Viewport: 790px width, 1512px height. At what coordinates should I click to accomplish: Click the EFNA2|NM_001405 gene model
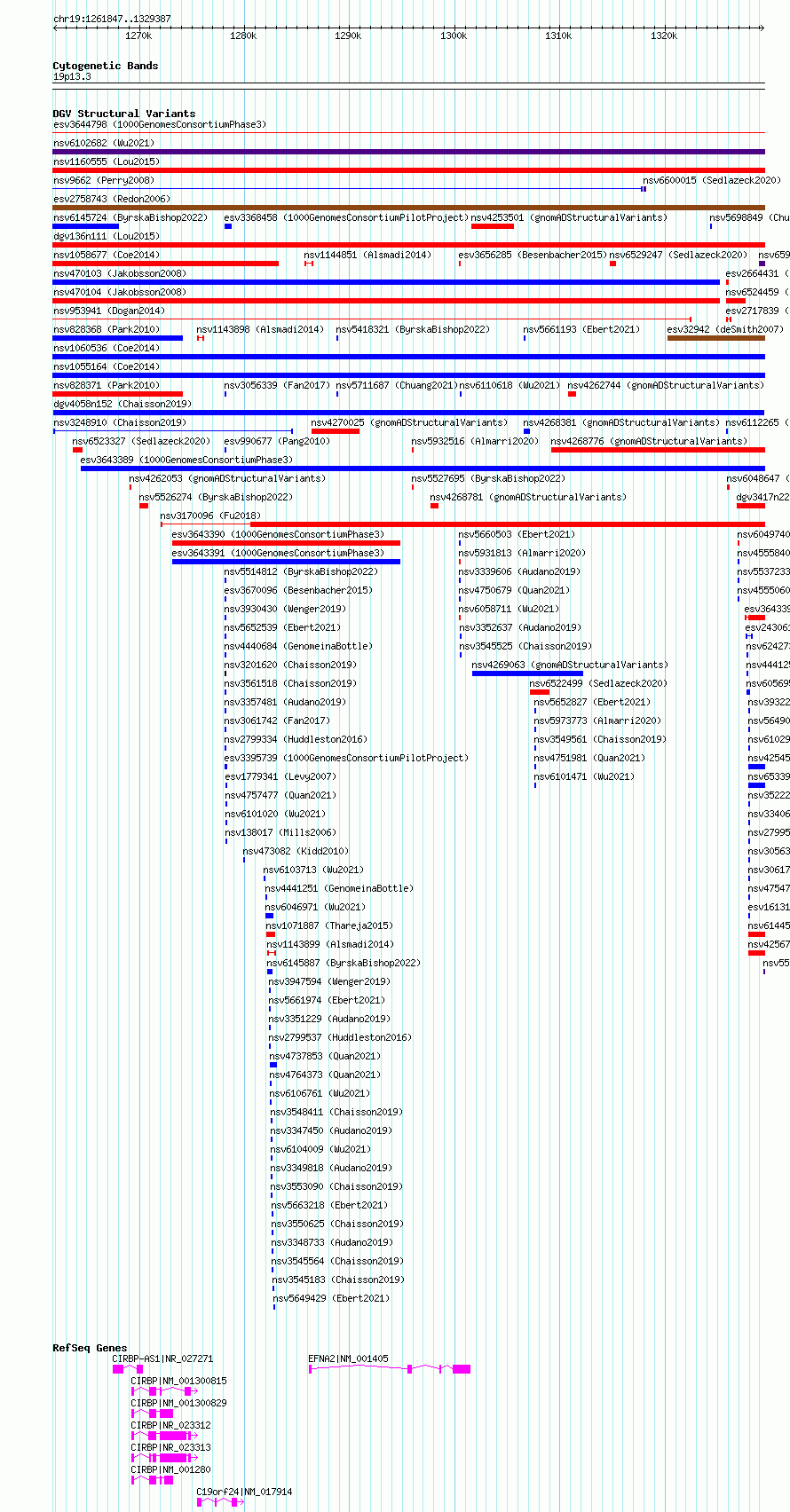390,1369
